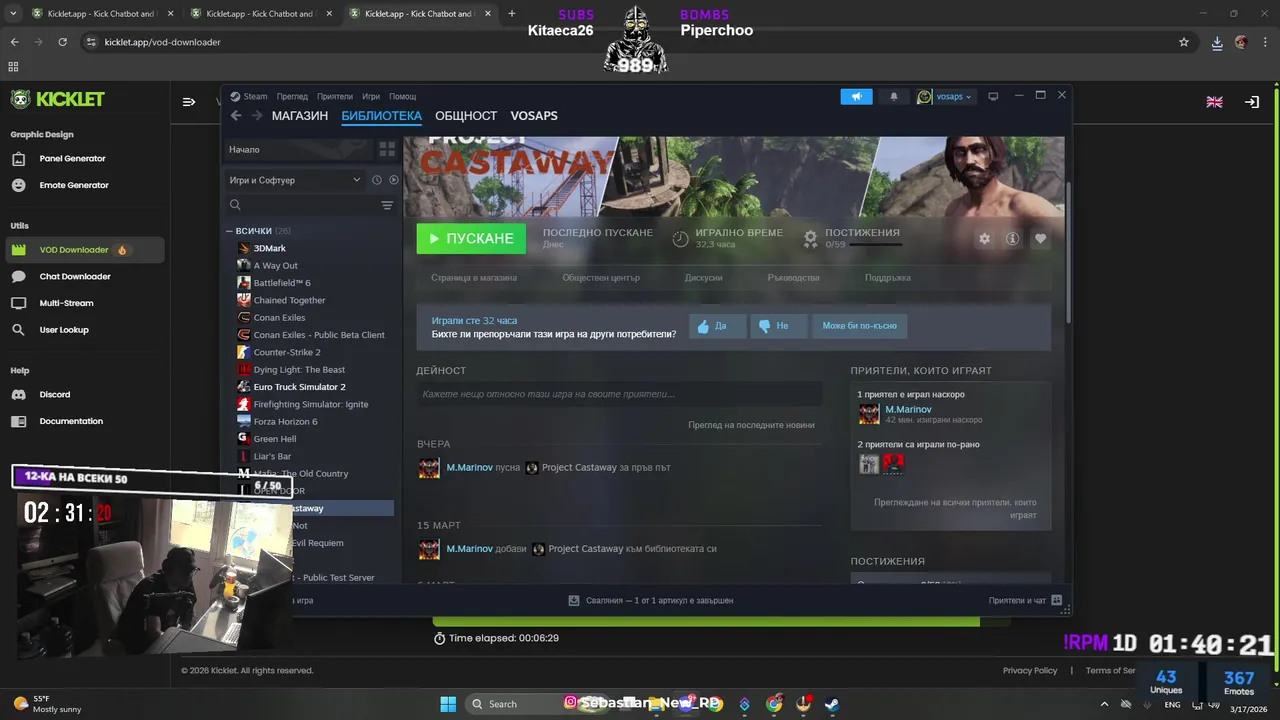Click the green ПУСКАНЕ play button
The height and width of the screenshot is (720, 1280).
471,238
